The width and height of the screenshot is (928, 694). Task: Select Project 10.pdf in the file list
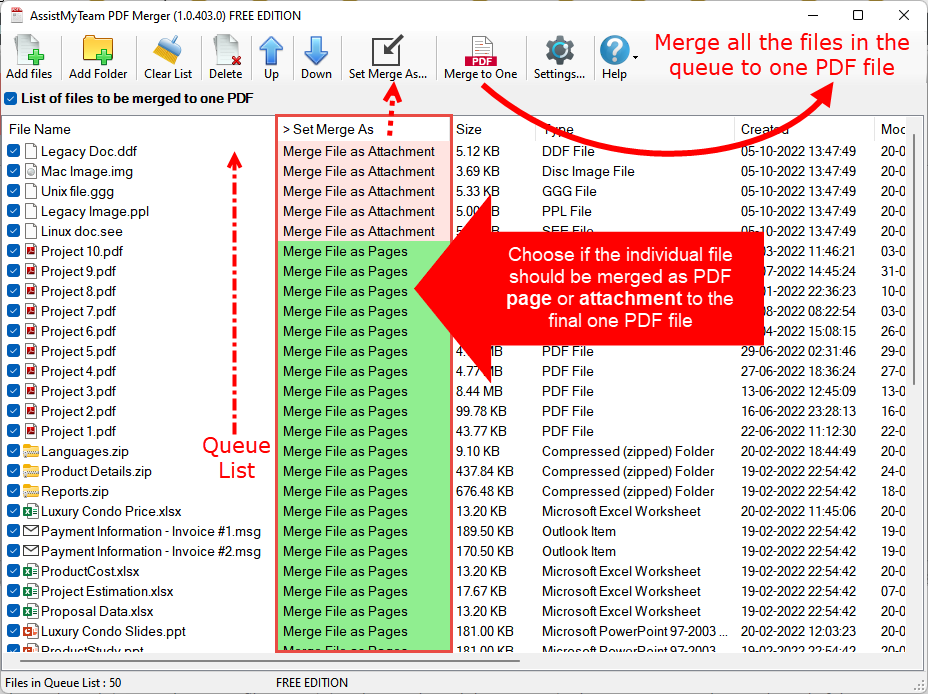point(84,251)
